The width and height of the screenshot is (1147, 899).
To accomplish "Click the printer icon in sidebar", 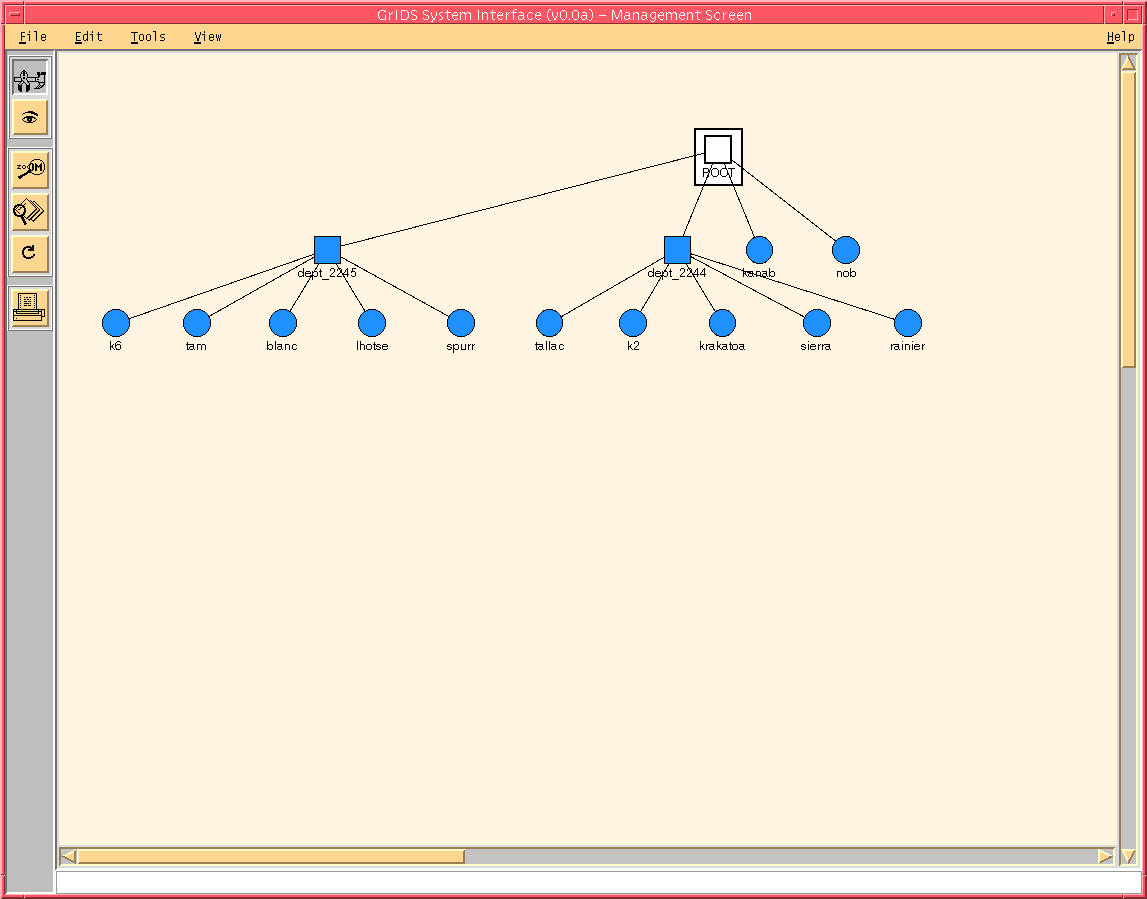I will (30, 308).
